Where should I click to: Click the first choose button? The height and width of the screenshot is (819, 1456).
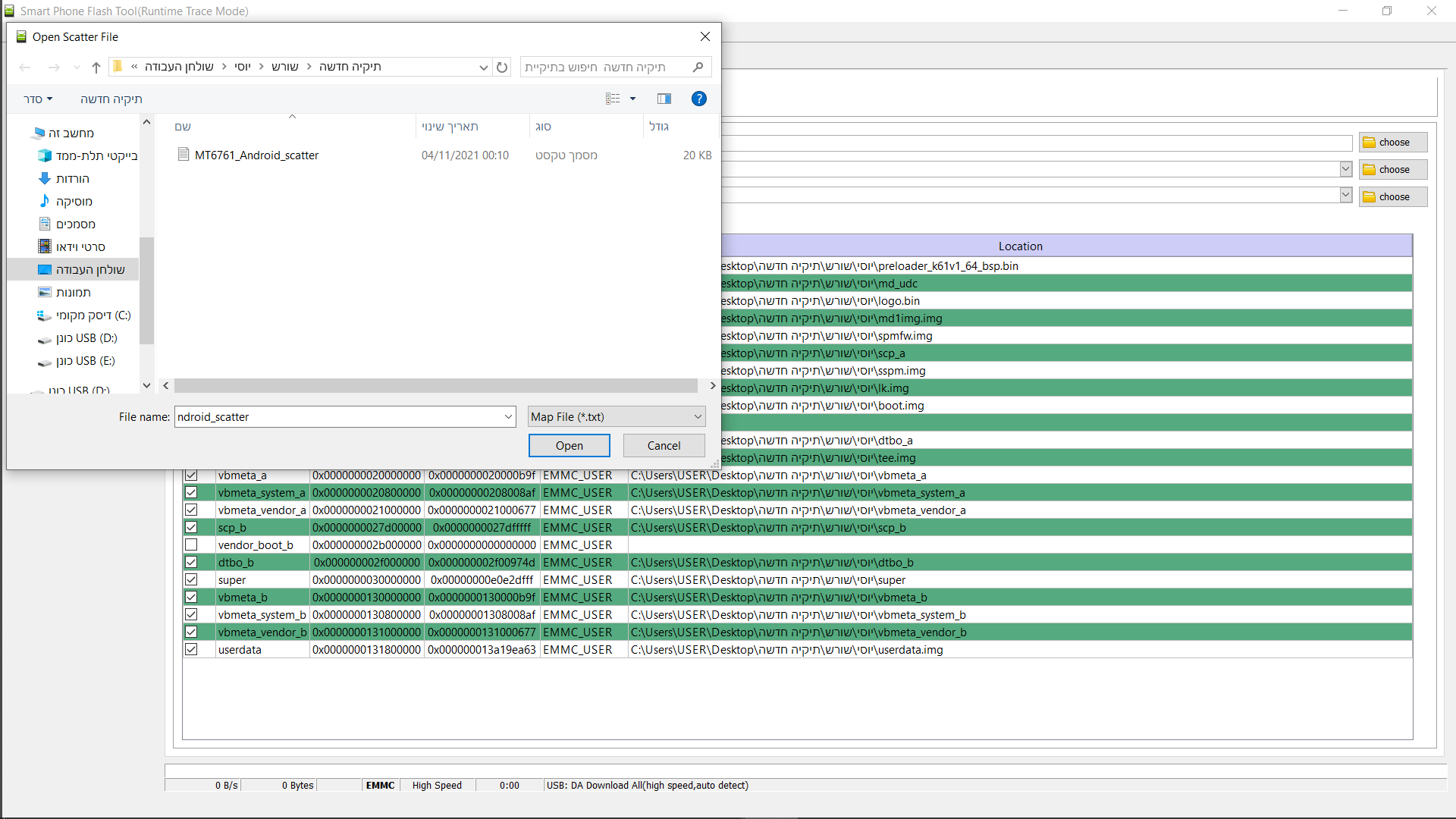[x=1393, y=143]
